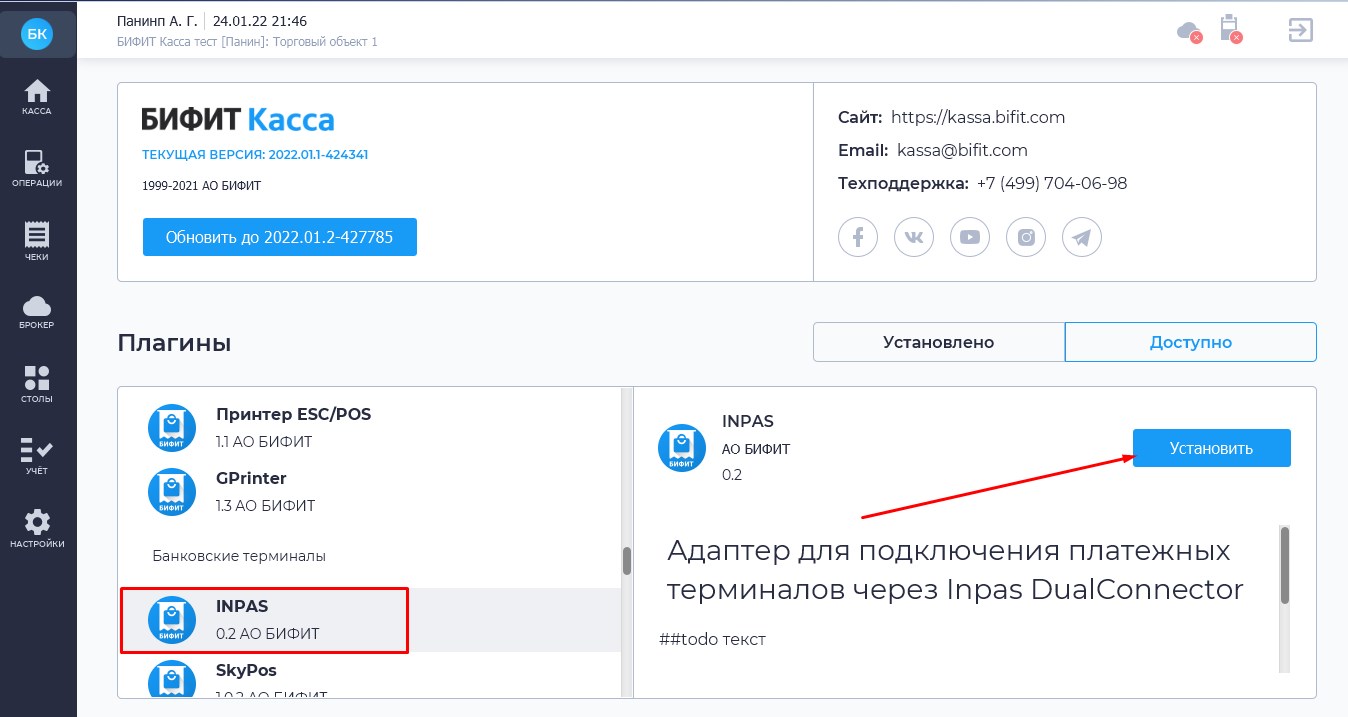The image size is (1348, 717).
Task: Click Обновить до 2022.01.2-427785 button
Action: point(280,237)
